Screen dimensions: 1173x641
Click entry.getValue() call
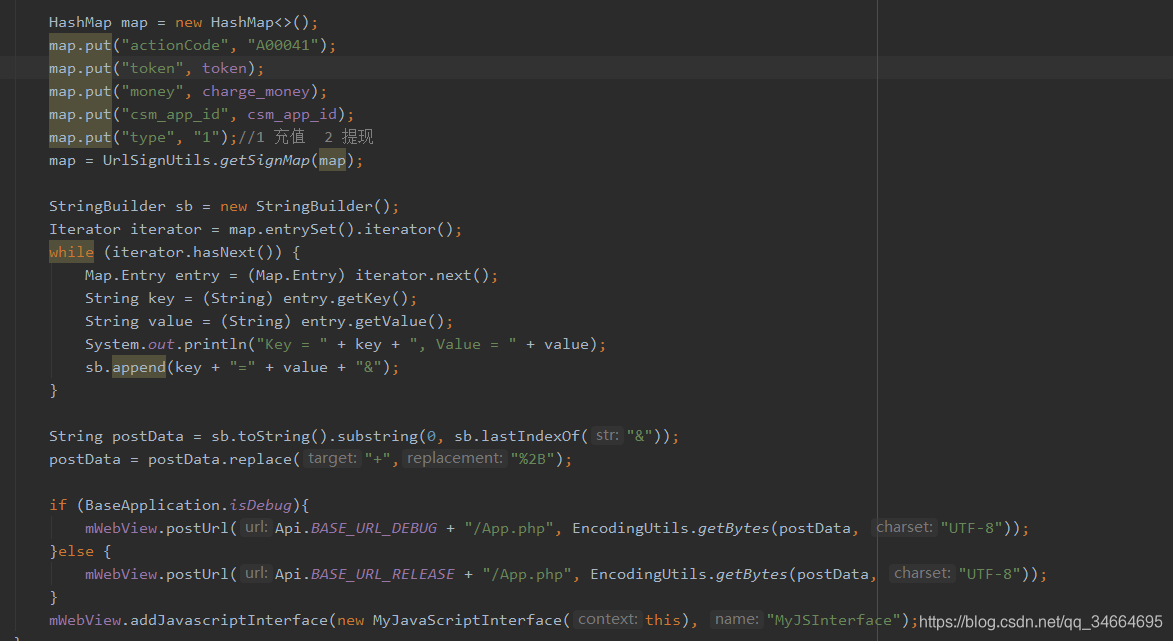[x=373, y=322]
